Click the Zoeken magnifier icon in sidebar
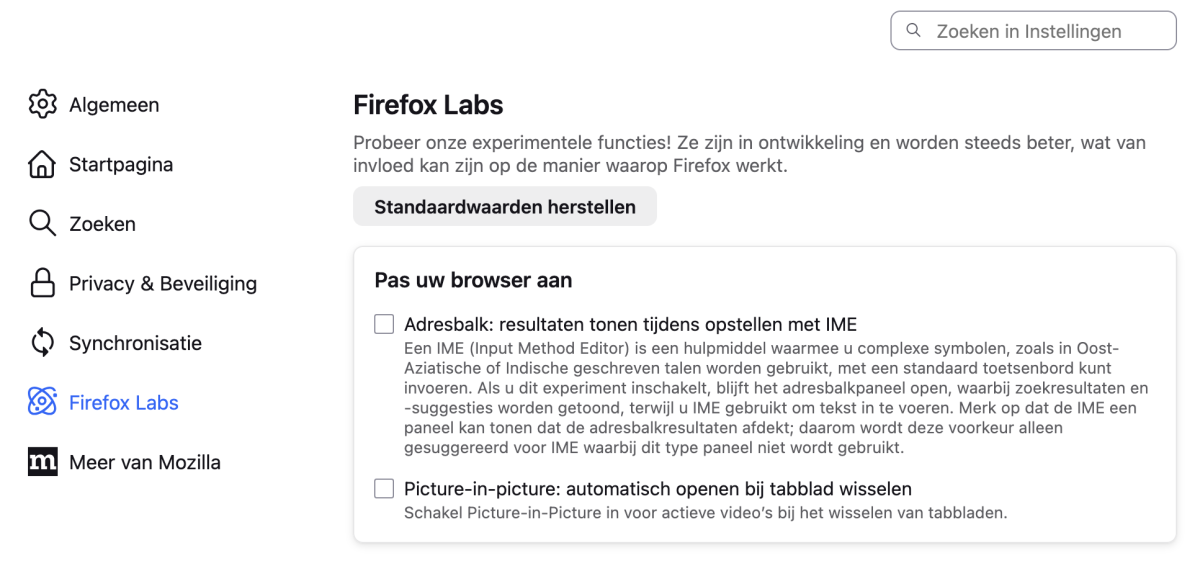Image resolution: width=1200 pixels, height=576 pixels. click(42, 223)
